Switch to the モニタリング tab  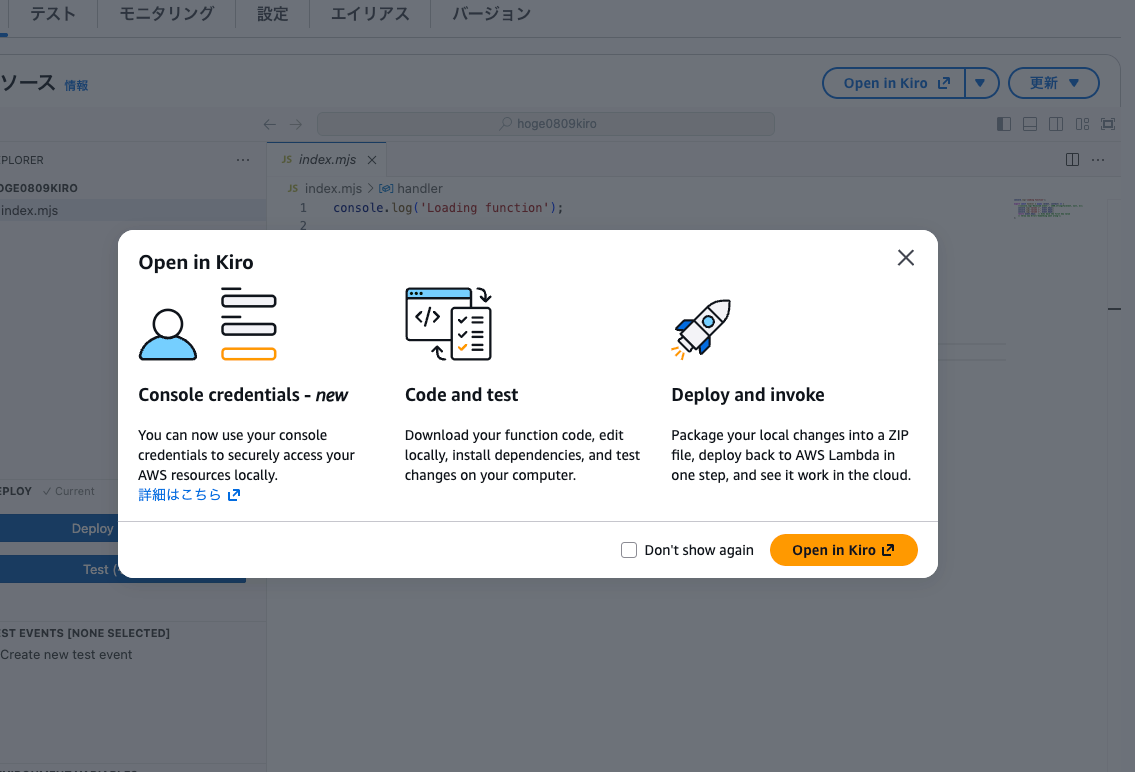pos(166,14)
